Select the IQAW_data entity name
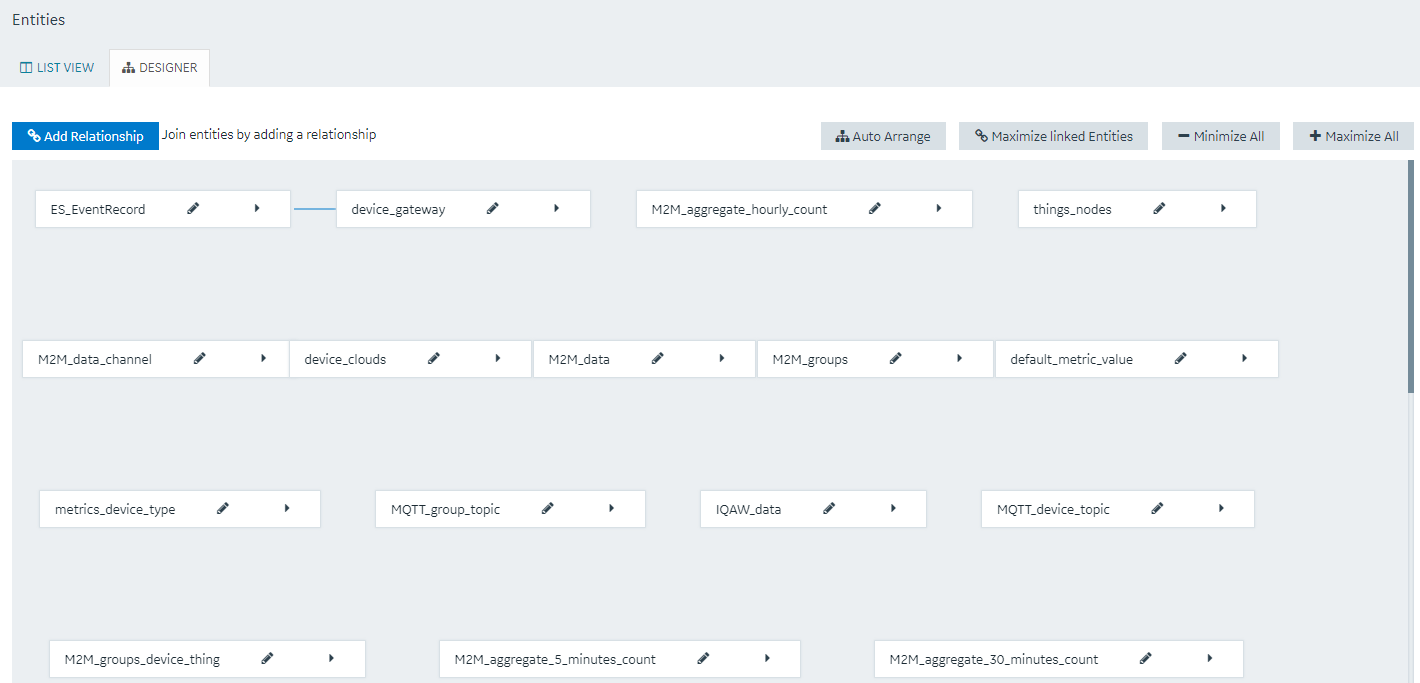The height and width of the screenshot is (683, 1420). click(x=748, y=510)
